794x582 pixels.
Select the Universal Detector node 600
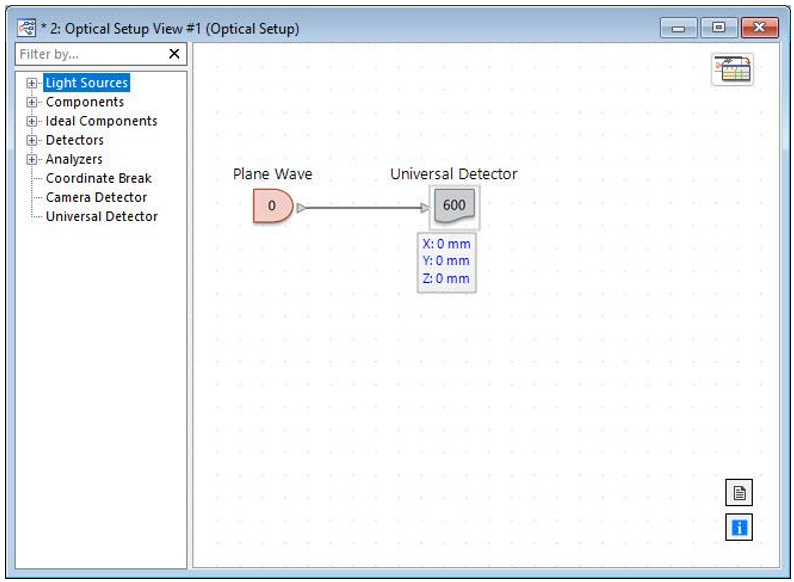click(x=454, y=207)
